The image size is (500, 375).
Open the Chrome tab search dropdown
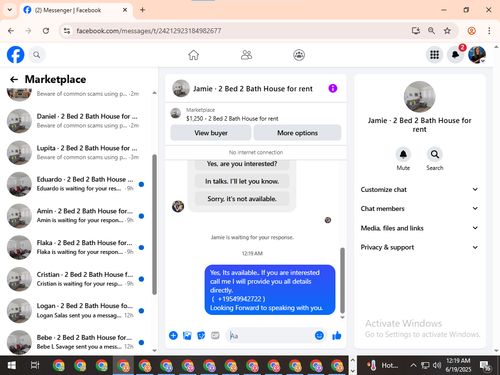[10, 10]
